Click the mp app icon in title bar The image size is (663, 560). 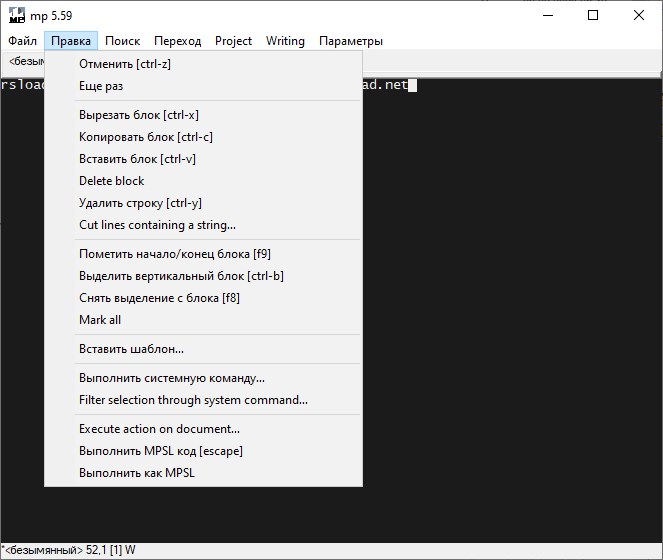(17, 16)
